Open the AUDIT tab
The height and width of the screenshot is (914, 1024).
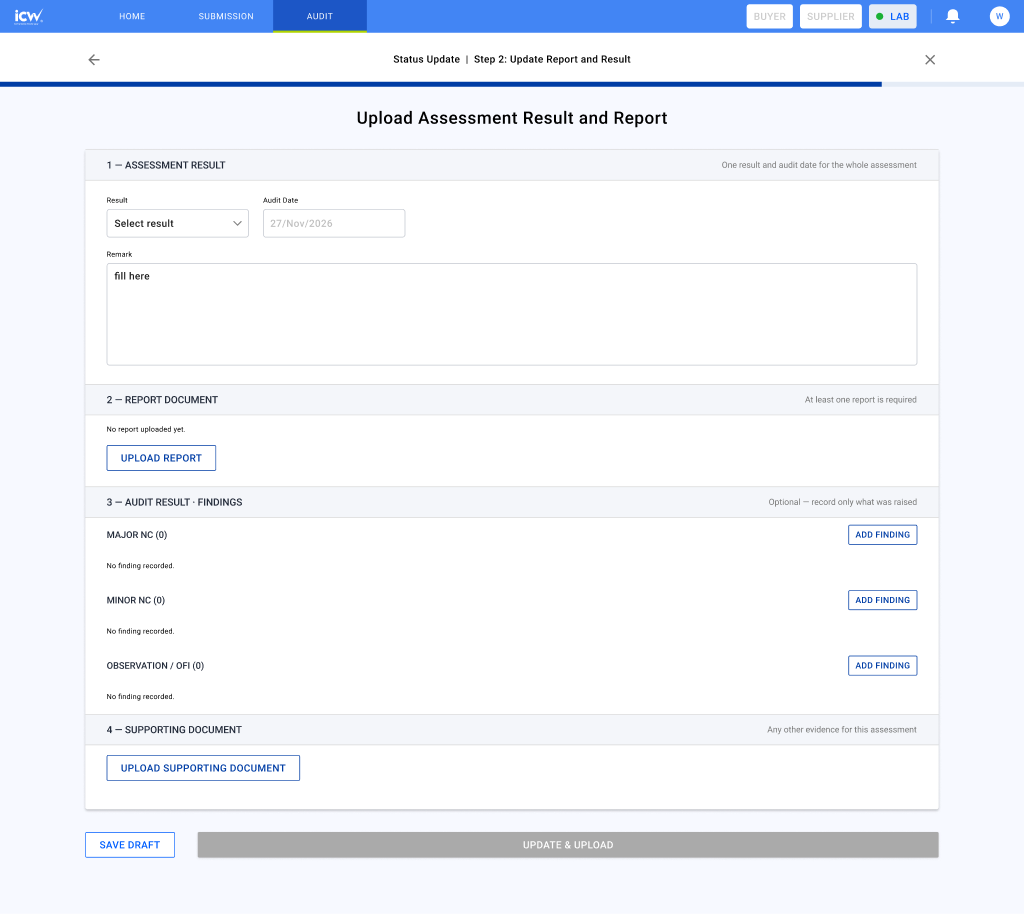pyautogui.click(x=320, y=16)
